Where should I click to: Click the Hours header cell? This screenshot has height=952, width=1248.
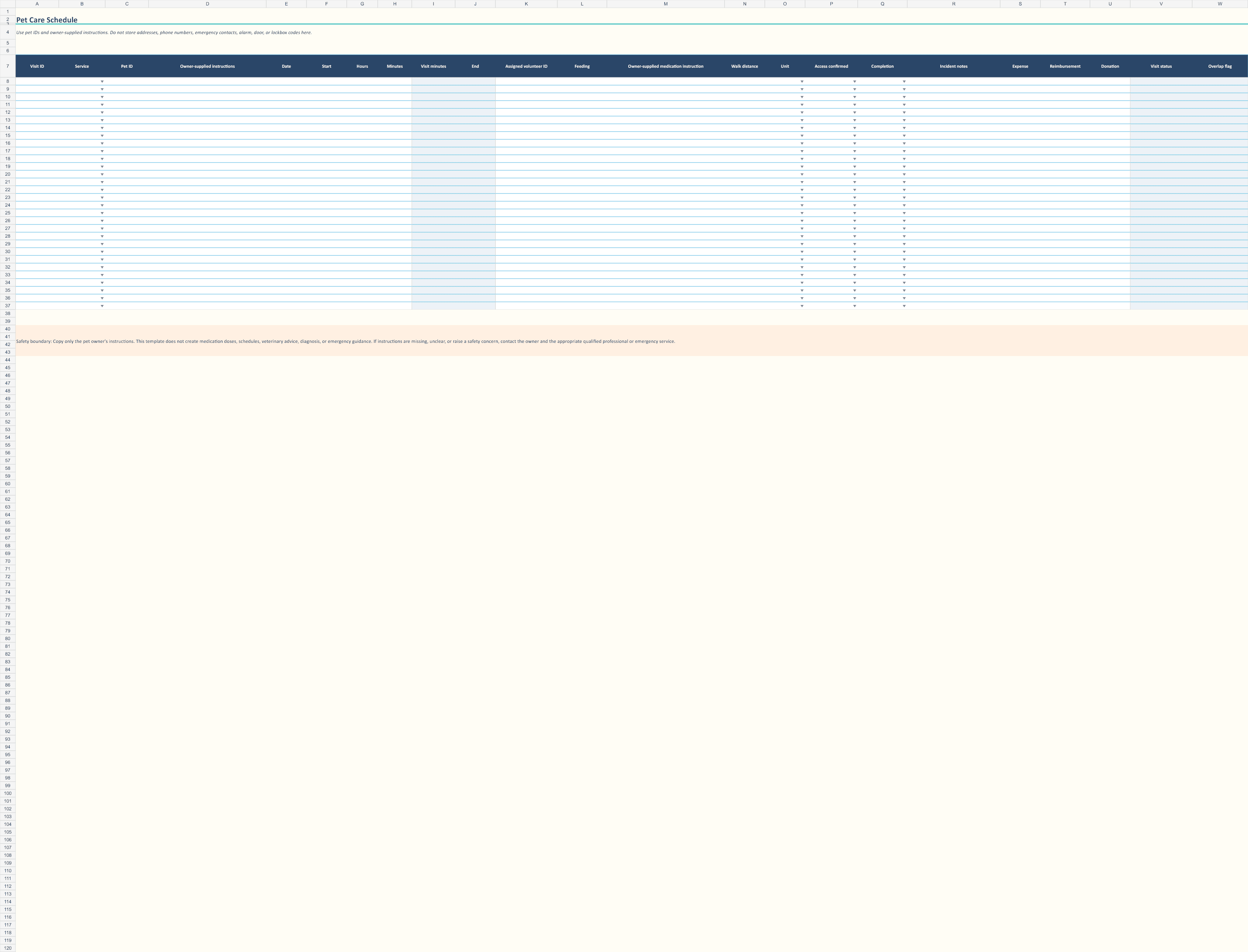coord(362,66)
